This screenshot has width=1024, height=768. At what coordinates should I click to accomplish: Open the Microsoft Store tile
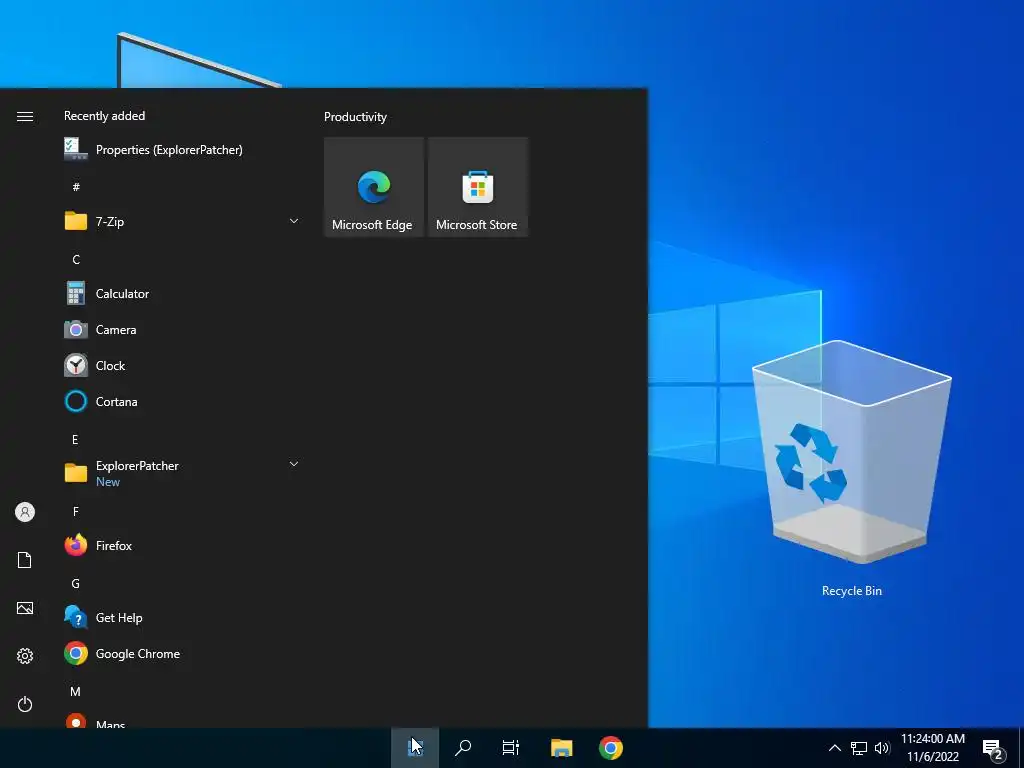[477, 187]
